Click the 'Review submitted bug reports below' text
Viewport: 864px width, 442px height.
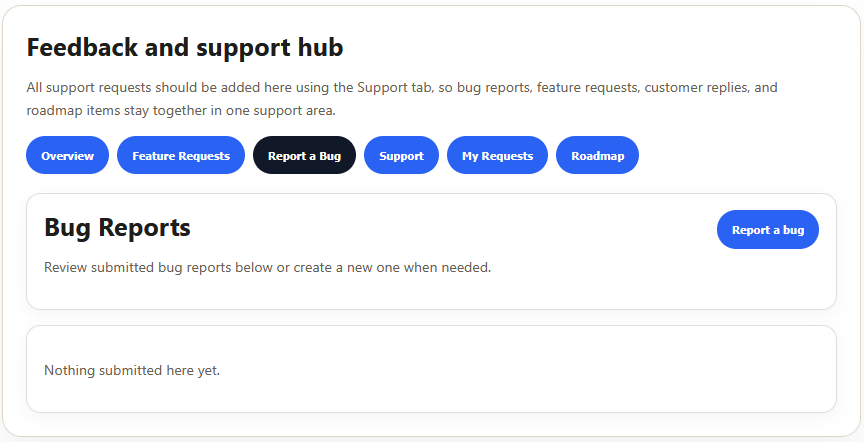(268, 268)
